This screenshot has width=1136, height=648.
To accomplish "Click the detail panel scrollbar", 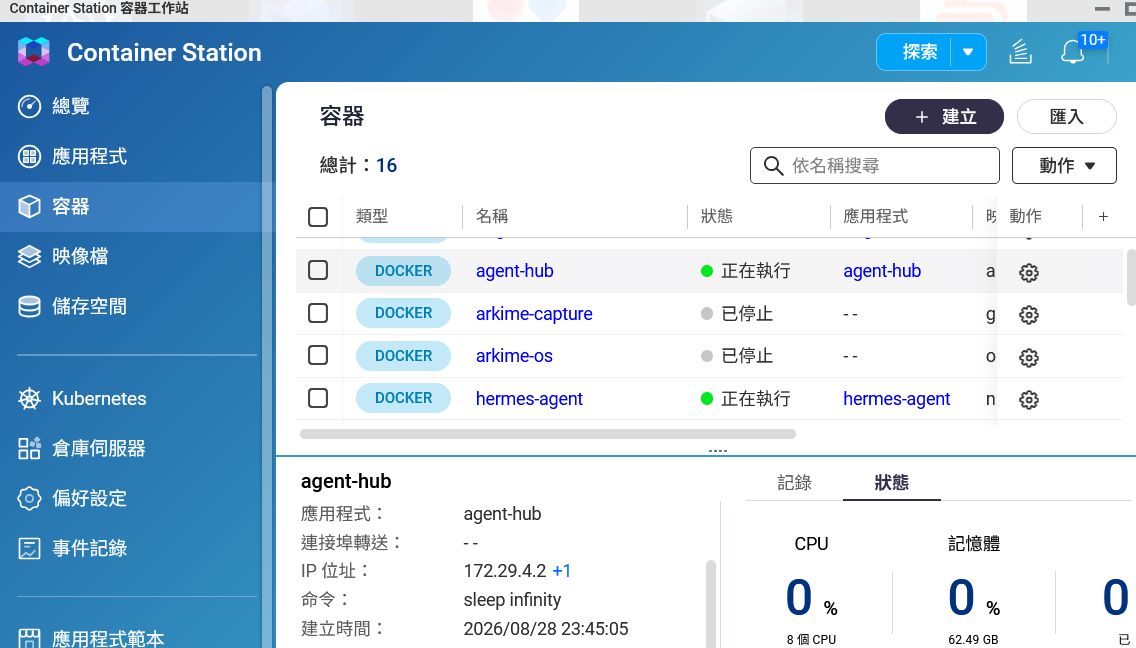I will [x=711, y=603].
